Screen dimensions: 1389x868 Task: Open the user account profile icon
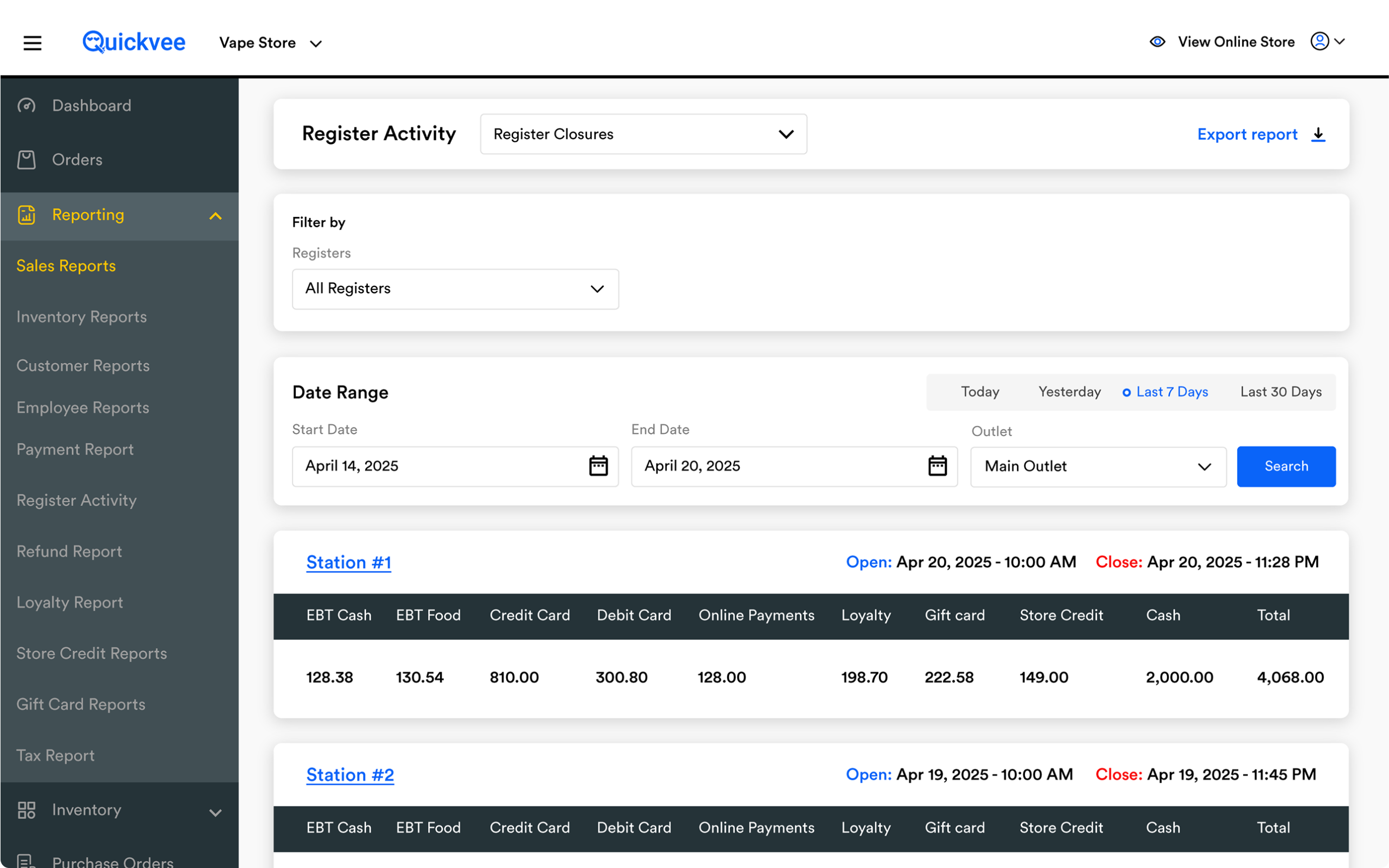click(1320, 41)
